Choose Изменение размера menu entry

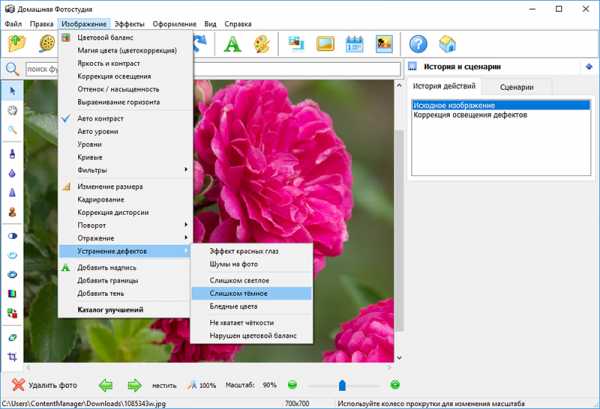click(126, 186)
